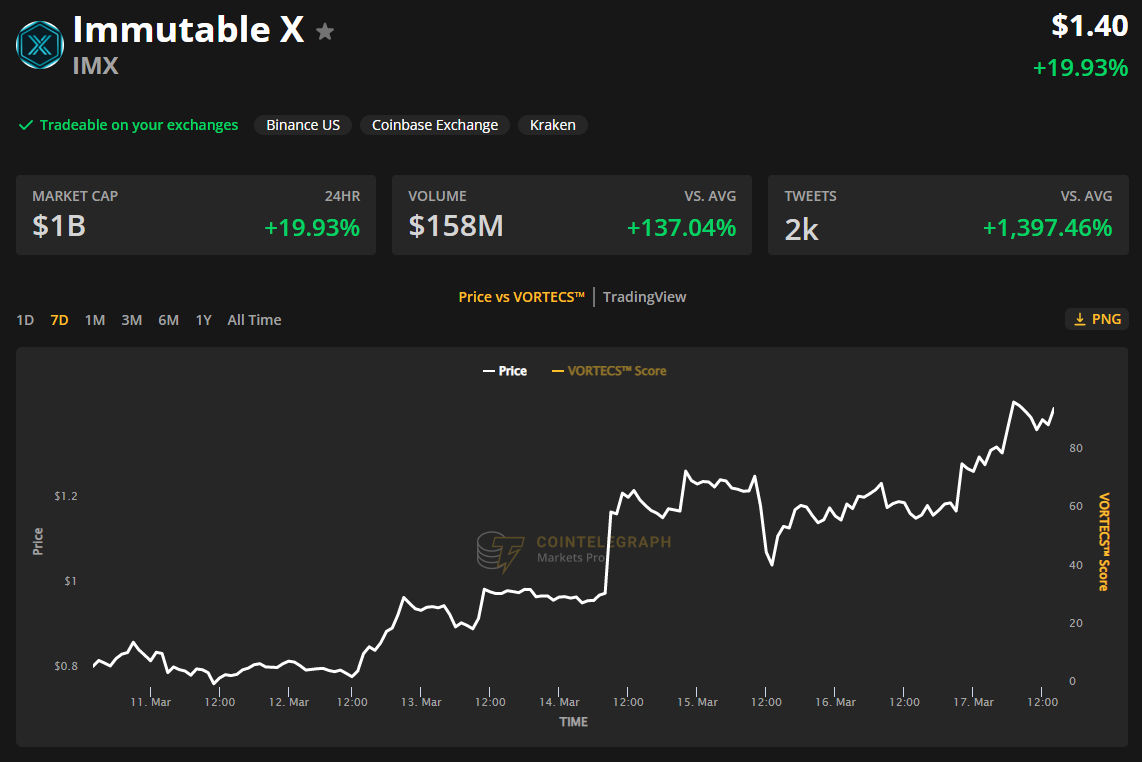Select the Kraken exchange chip
The height and width of the screenshot is (762, 1142).
(x=553, y=125)
